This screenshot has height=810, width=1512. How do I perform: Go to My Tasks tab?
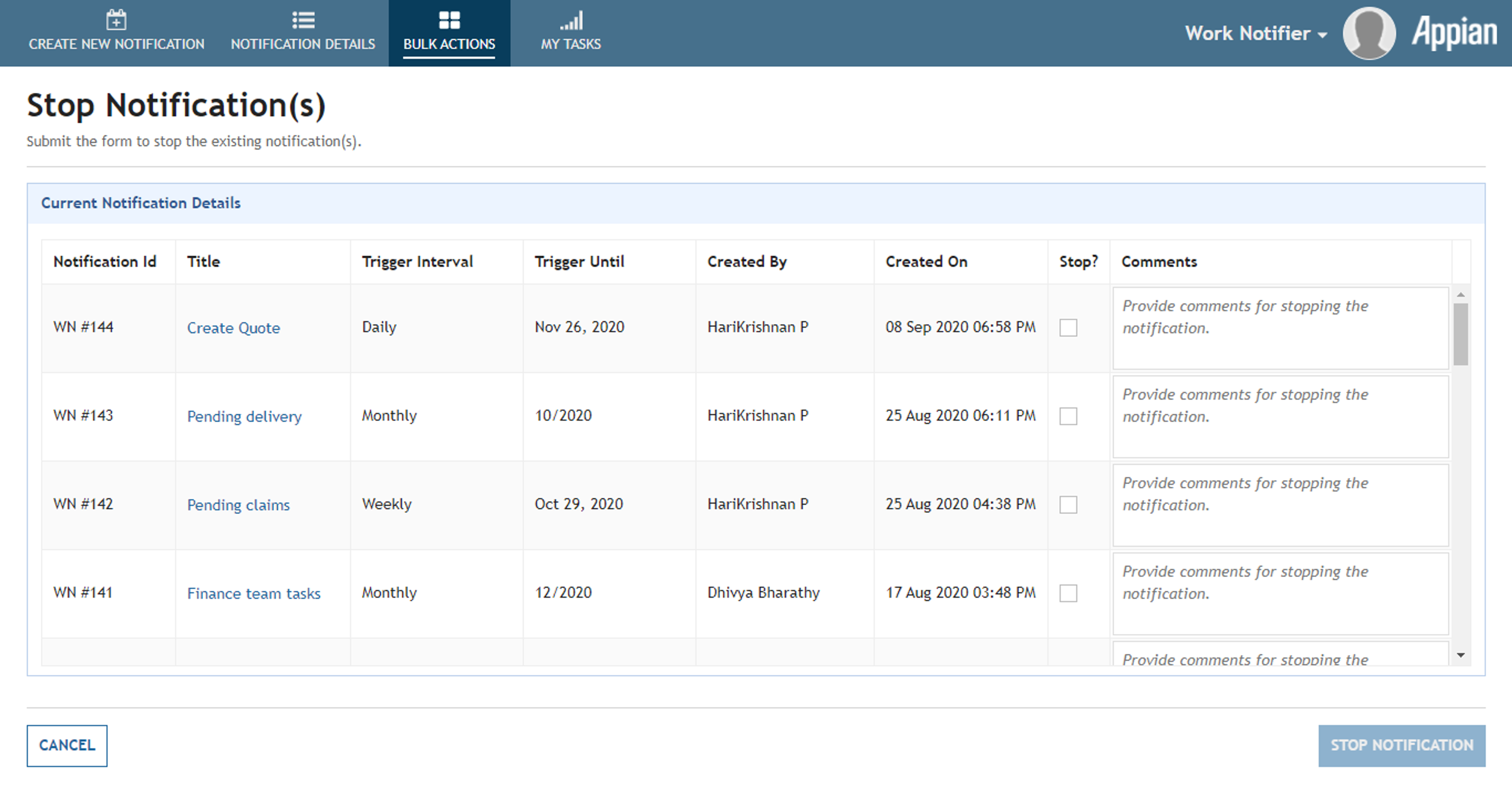tap(571, 33)
